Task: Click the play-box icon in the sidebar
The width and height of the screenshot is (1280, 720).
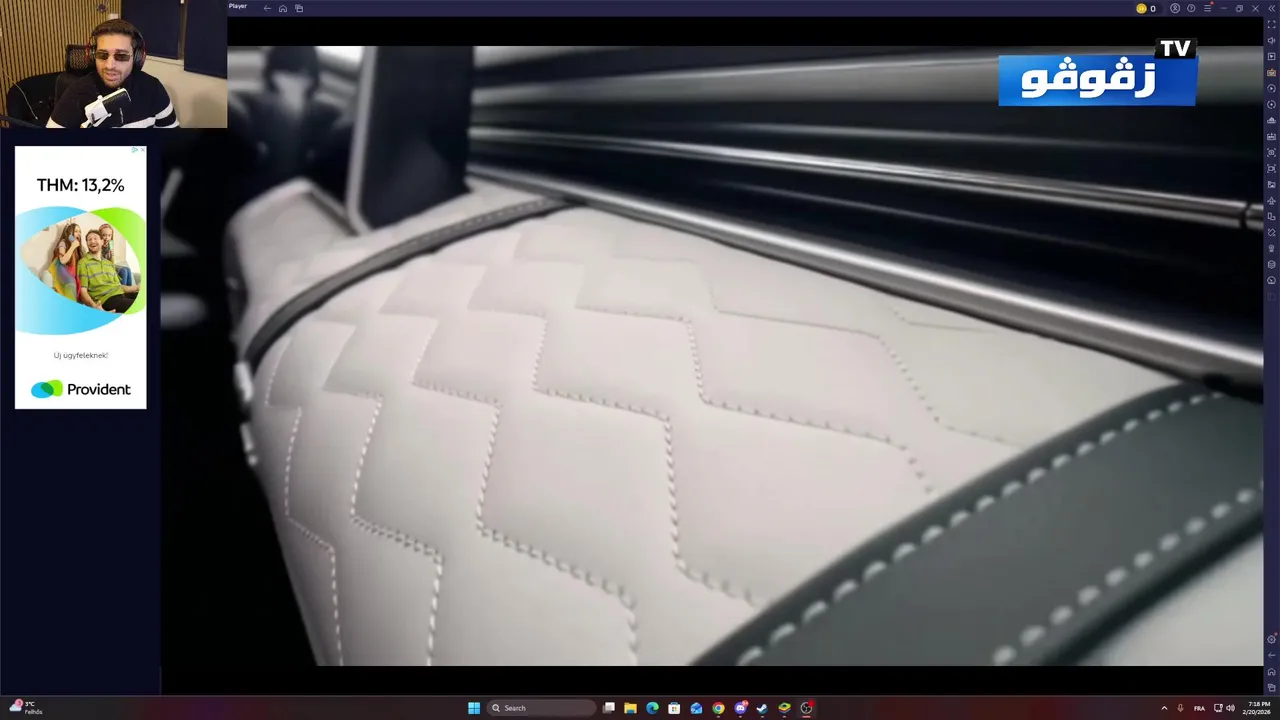Action: tap(1271, 56)
